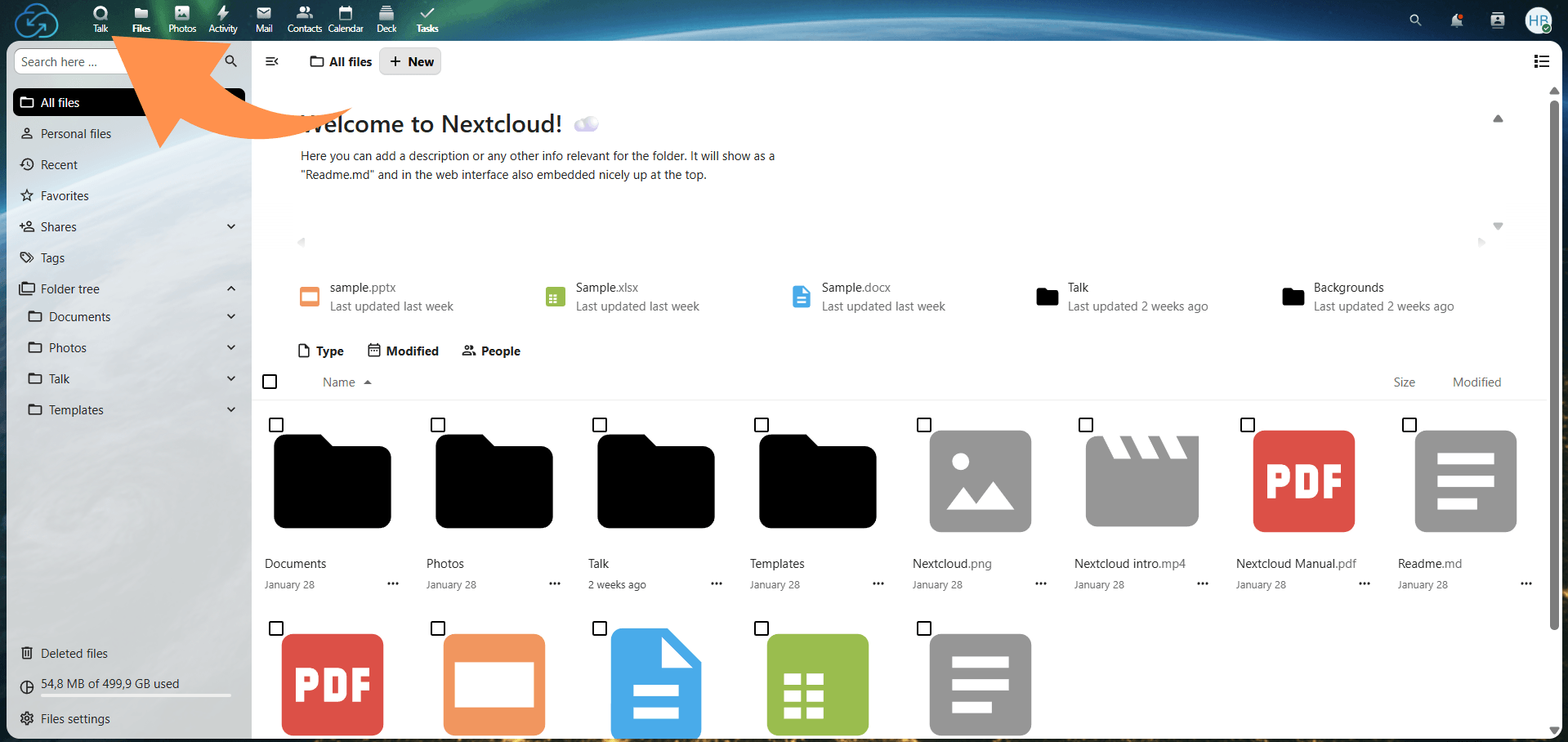The image size is (1568, 742).
Task: Expand the Shares section
Action: pyautogui.click(x=231, y=226)
